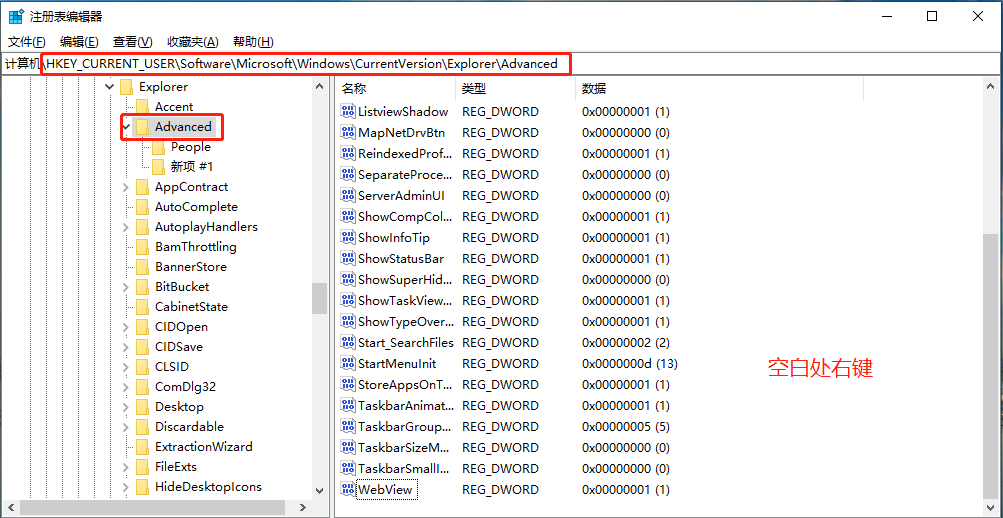Click the People folder icon

(158, 147)
